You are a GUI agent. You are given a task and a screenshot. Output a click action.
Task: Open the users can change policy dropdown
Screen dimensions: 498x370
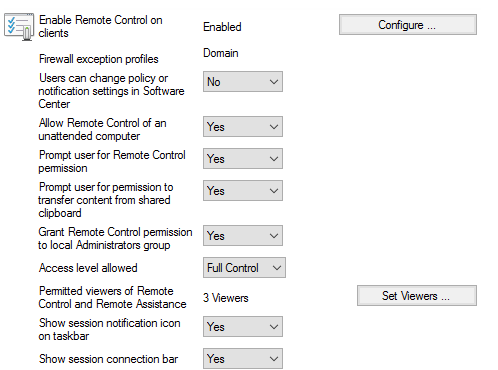click(x=243, y=81)
